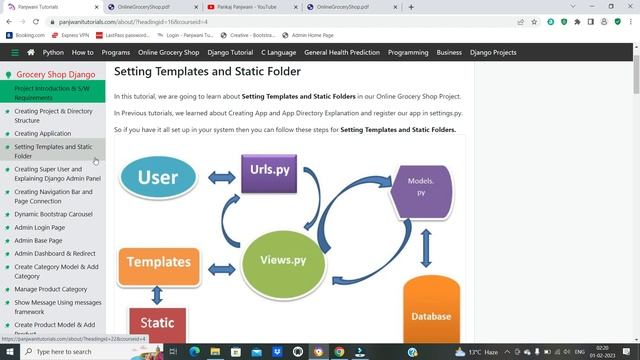Open the Business navbar item
Image resolution: width=640 pixels, height=360 pixels.
pos(449,53)
